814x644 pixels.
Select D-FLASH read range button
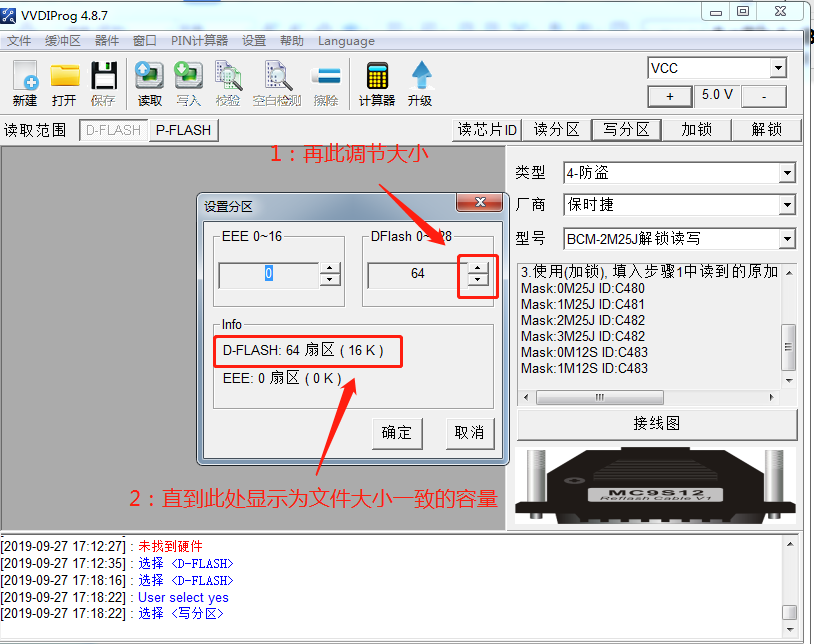114,130
